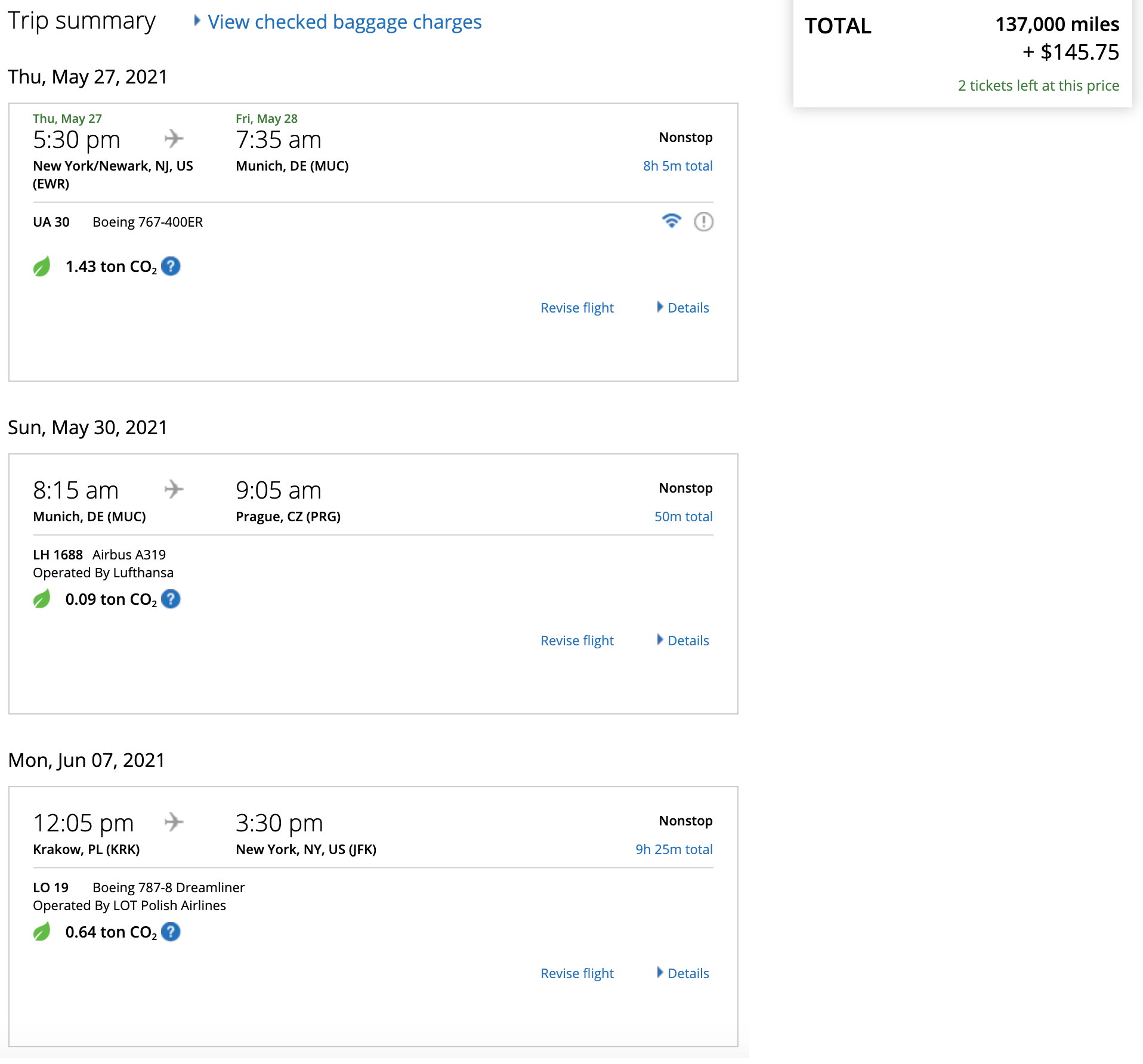Click the alert info icon on UA 30
The image size is (1143, 1064).
[x=703, y=222]
